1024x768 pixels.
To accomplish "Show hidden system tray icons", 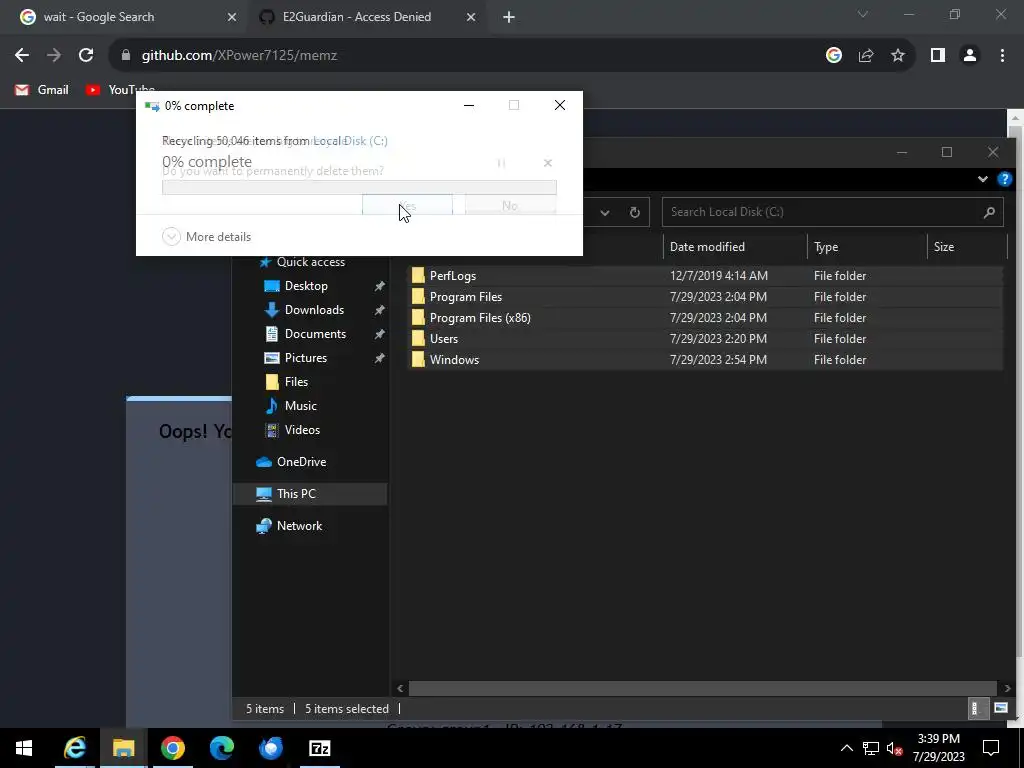I will pyautogui.click(x=846, y=748).
